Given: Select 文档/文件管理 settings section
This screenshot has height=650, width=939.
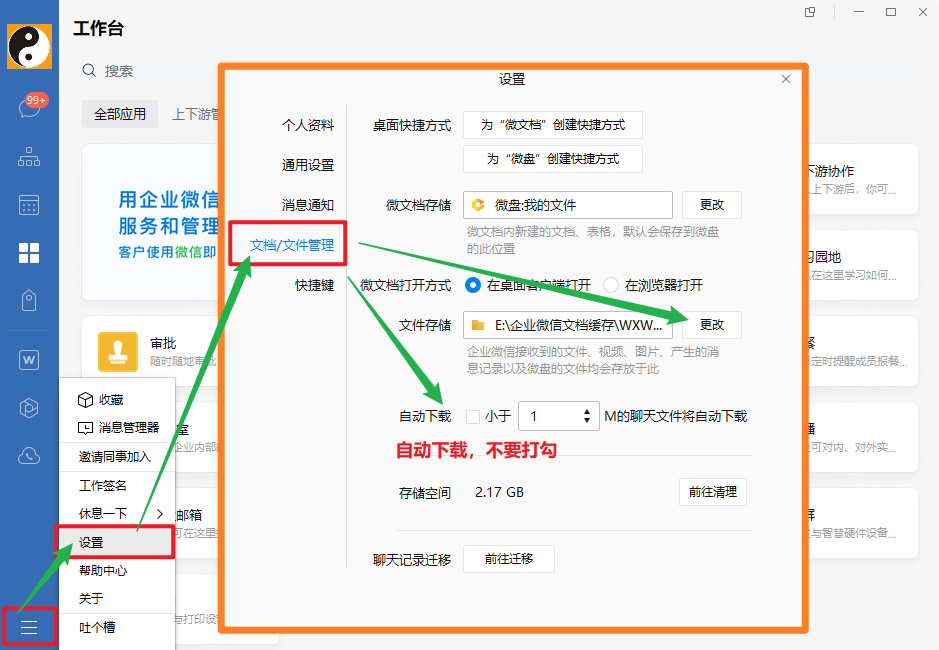Looking at the screenshot, I should point(292,245).
